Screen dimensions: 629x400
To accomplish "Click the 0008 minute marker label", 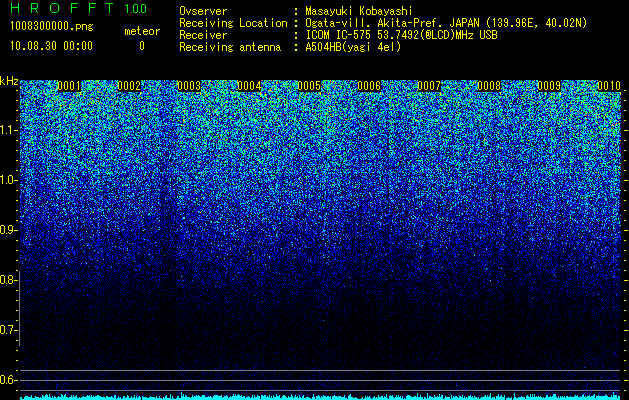I will coord(489,86).
